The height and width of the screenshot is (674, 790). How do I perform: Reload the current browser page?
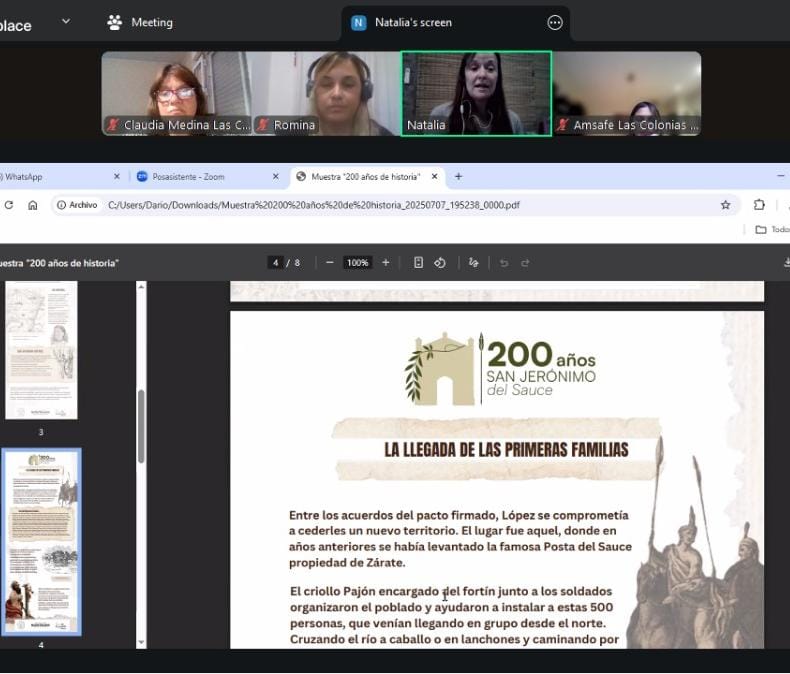pyautogui.click(x=9, y=205)
